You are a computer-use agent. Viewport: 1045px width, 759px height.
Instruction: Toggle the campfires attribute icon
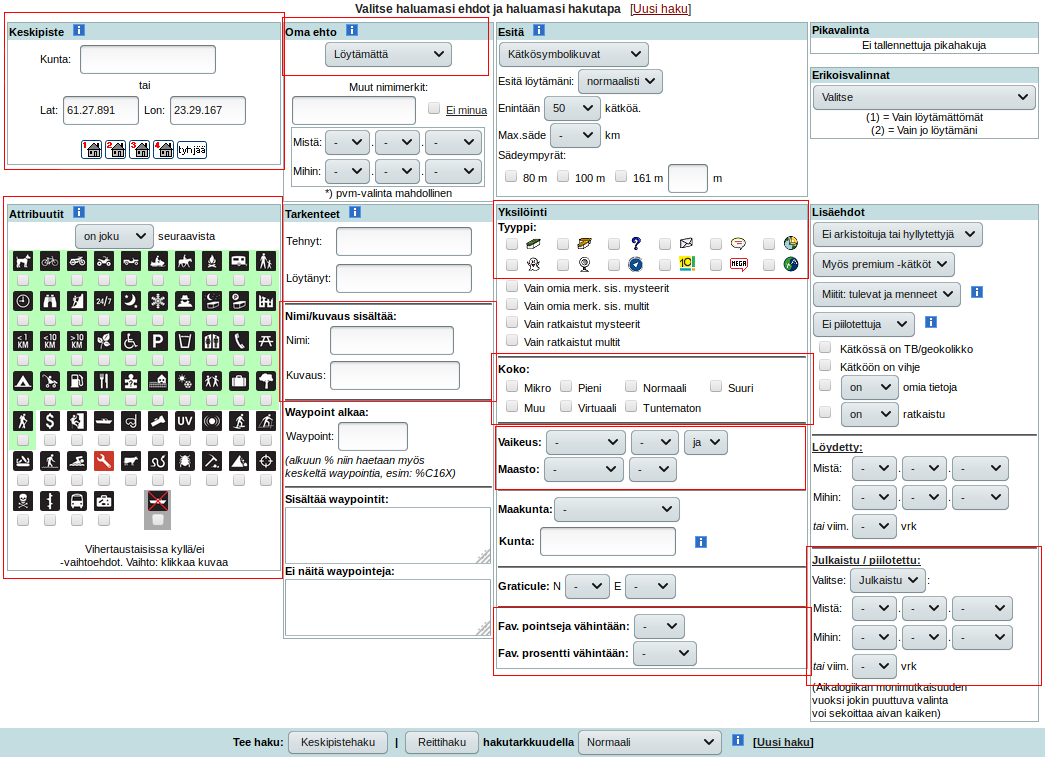click(212, 261)
